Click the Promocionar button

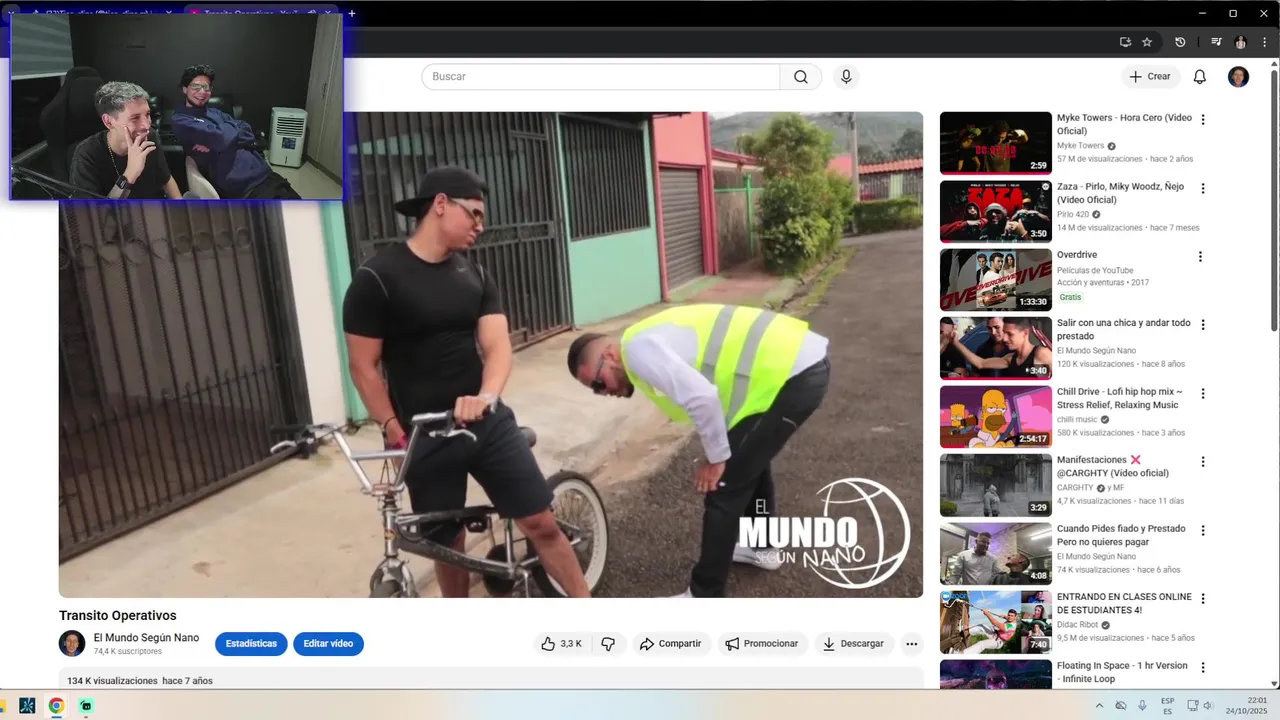click(x=762, y=644)
